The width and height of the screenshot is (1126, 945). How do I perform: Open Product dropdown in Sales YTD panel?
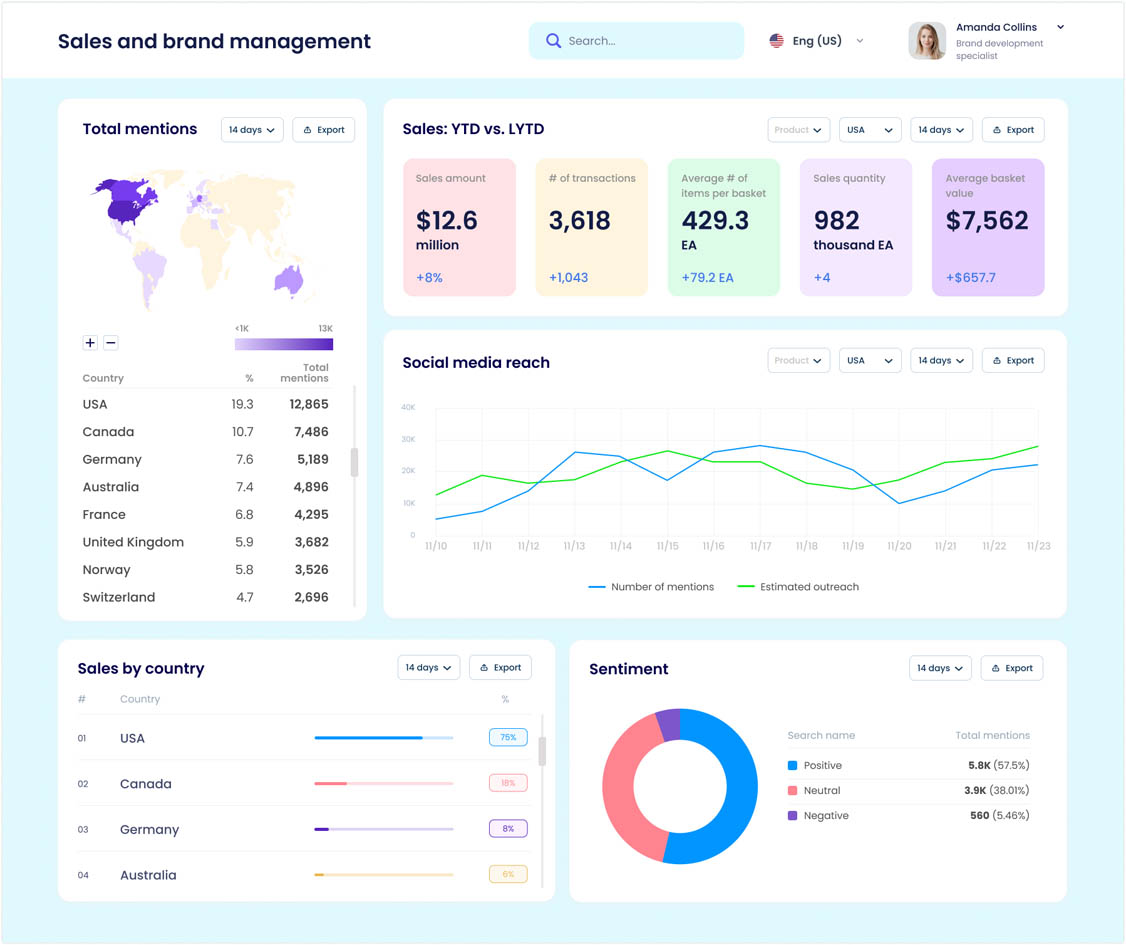799,130
